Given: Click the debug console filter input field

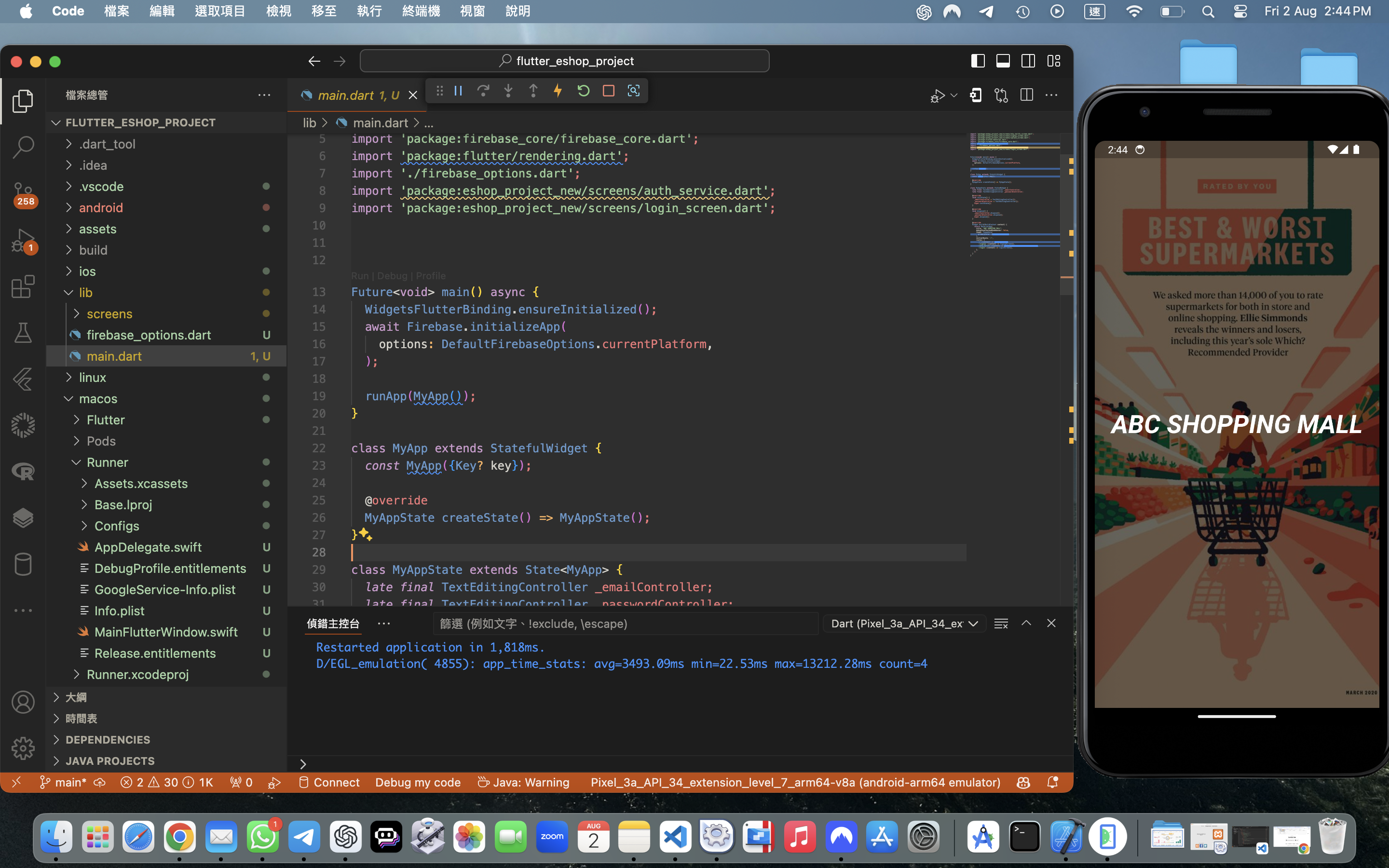Looking at the screenshot, I should click(x=625, y=624).
